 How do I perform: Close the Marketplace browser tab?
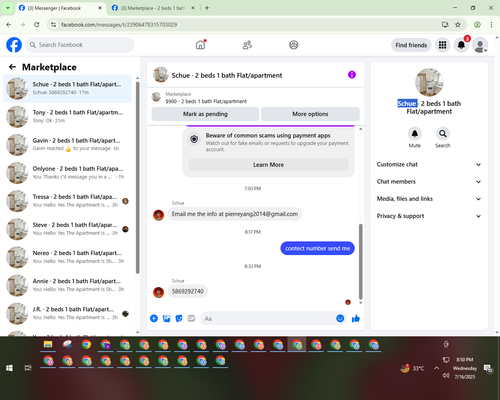tap(193, 8)
